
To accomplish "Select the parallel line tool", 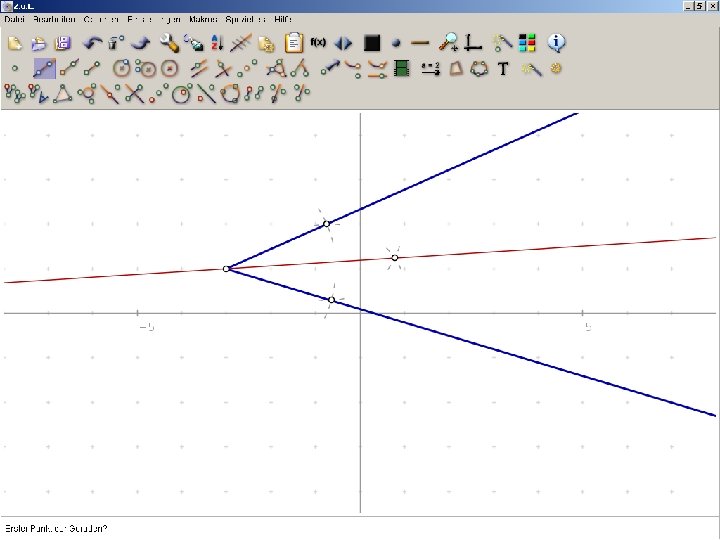I will click(199, 68).
